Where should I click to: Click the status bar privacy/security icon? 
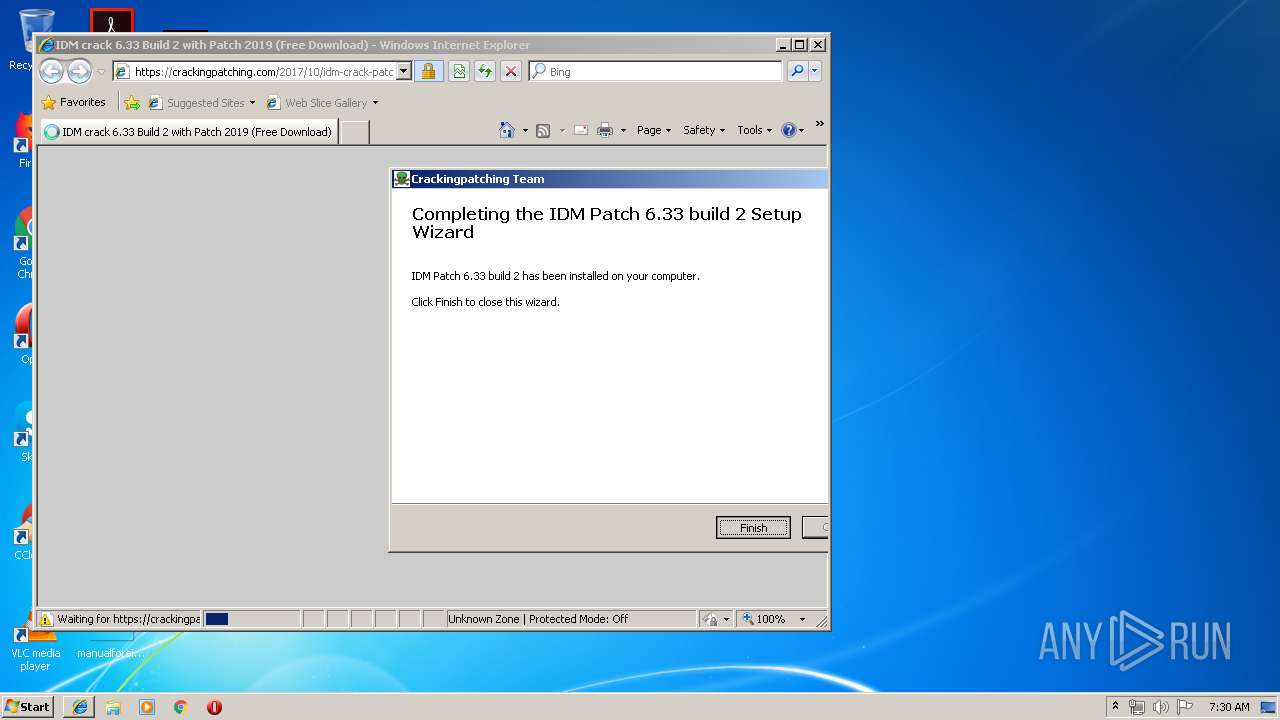pos(710,619)
